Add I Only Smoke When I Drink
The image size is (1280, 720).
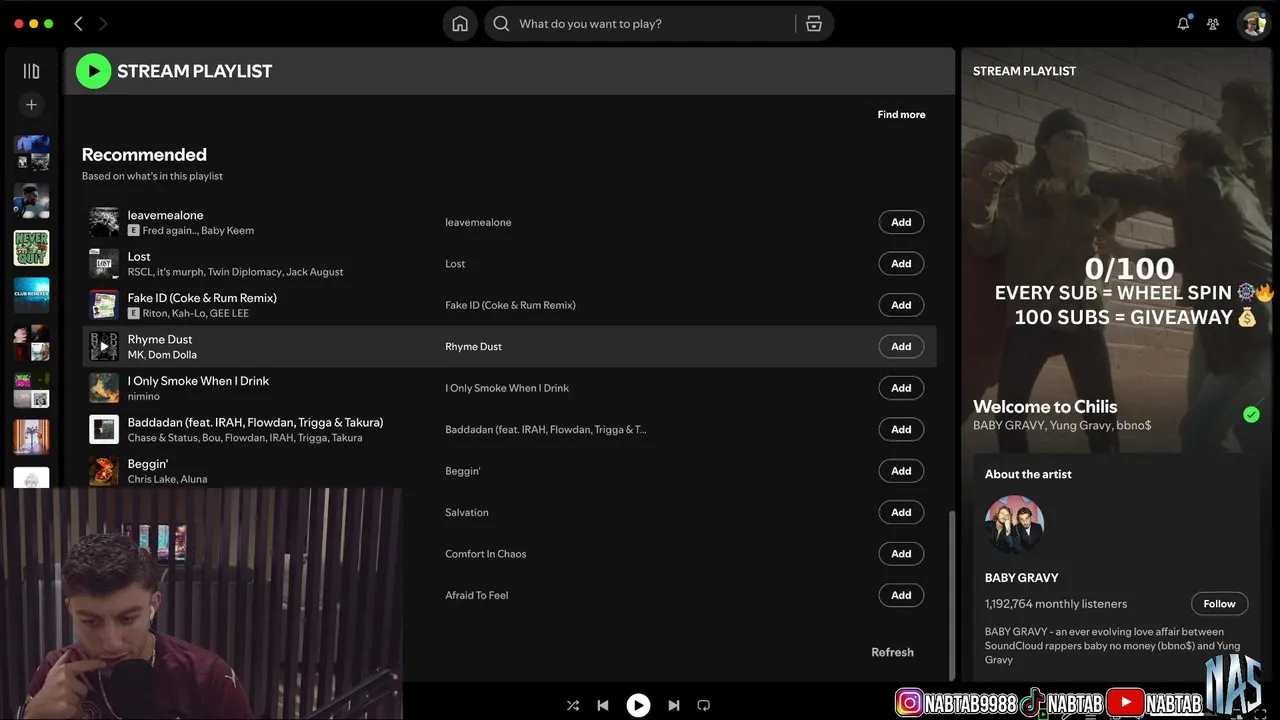pyautogui.click(x=901, y=388)
